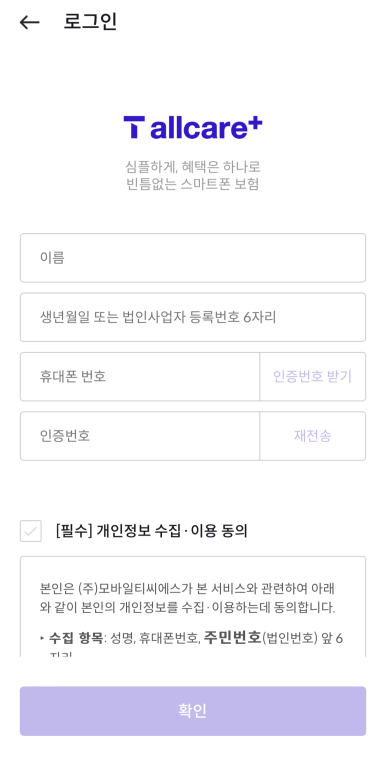Click the 로그인 page title
386x772 pixels.
90,22
